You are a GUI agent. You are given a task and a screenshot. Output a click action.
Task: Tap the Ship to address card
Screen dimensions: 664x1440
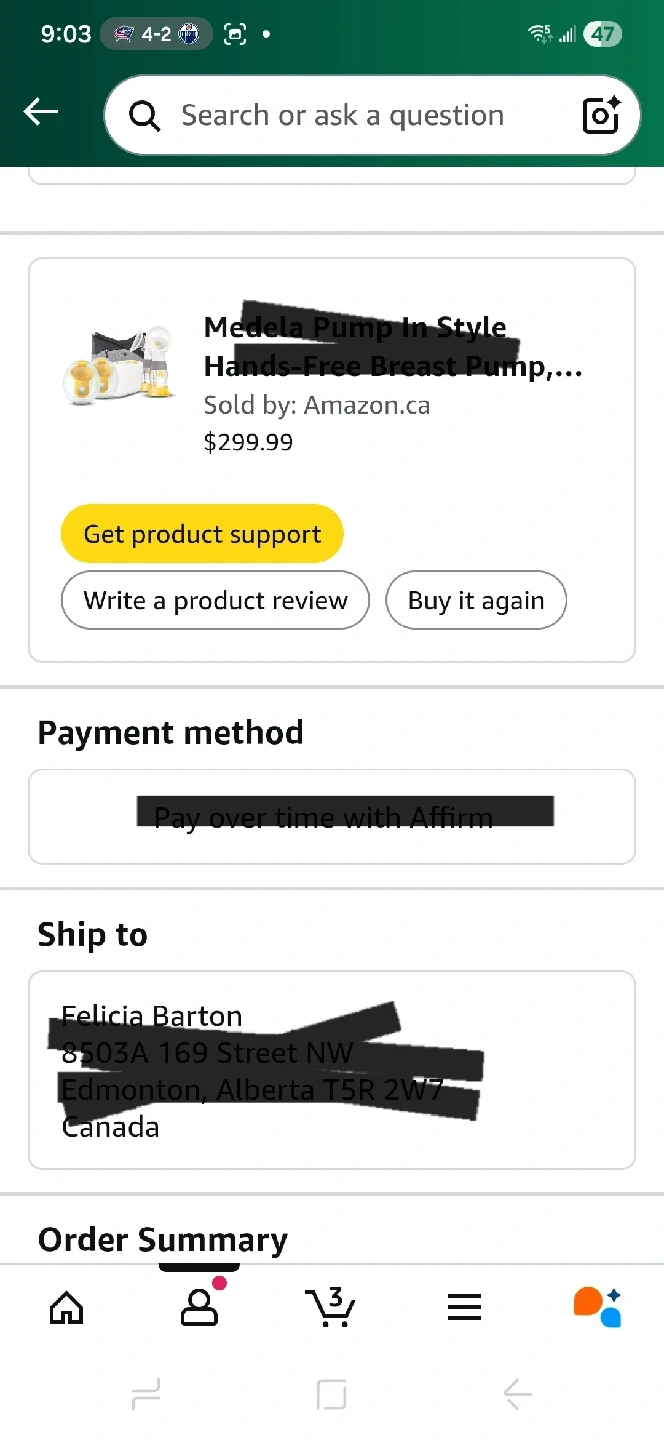332,1070
